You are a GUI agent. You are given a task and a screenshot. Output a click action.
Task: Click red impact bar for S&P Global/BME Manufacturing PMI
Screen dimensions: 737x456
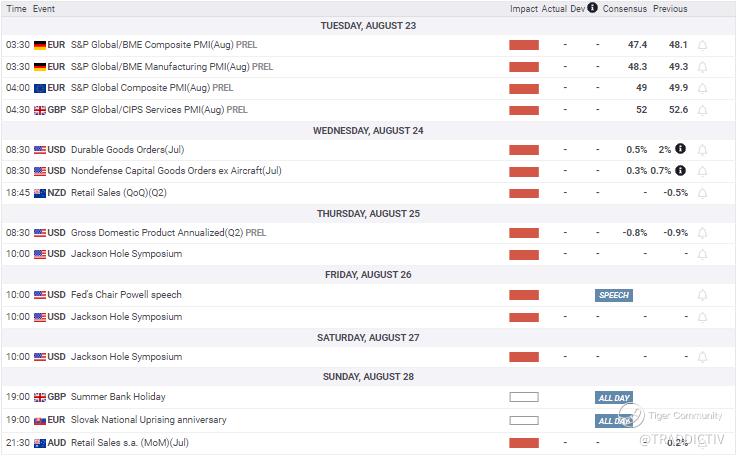[524, 67]
